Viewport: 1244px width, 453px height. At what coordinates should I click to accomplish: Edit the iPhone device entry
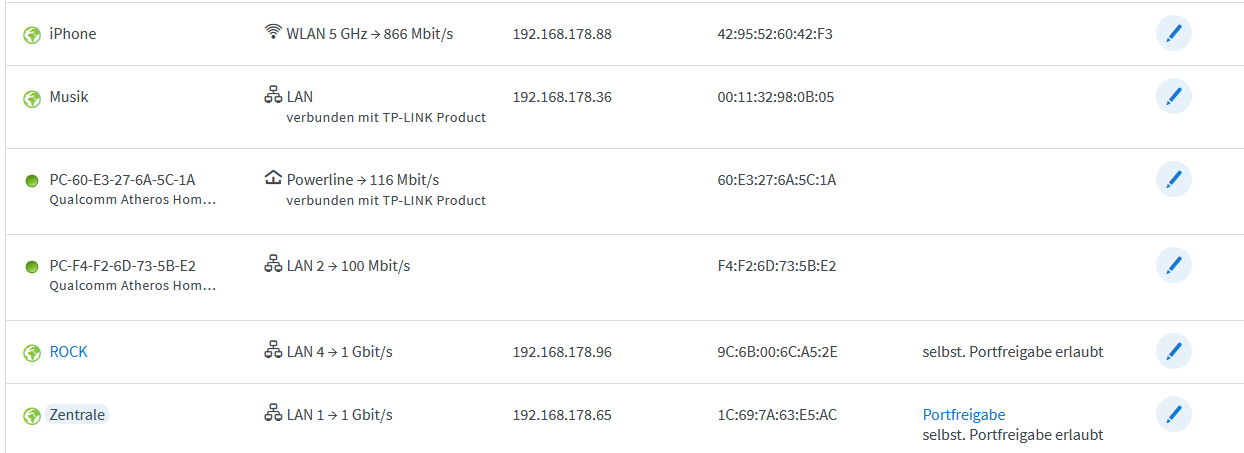click(x=1173, y=34)
